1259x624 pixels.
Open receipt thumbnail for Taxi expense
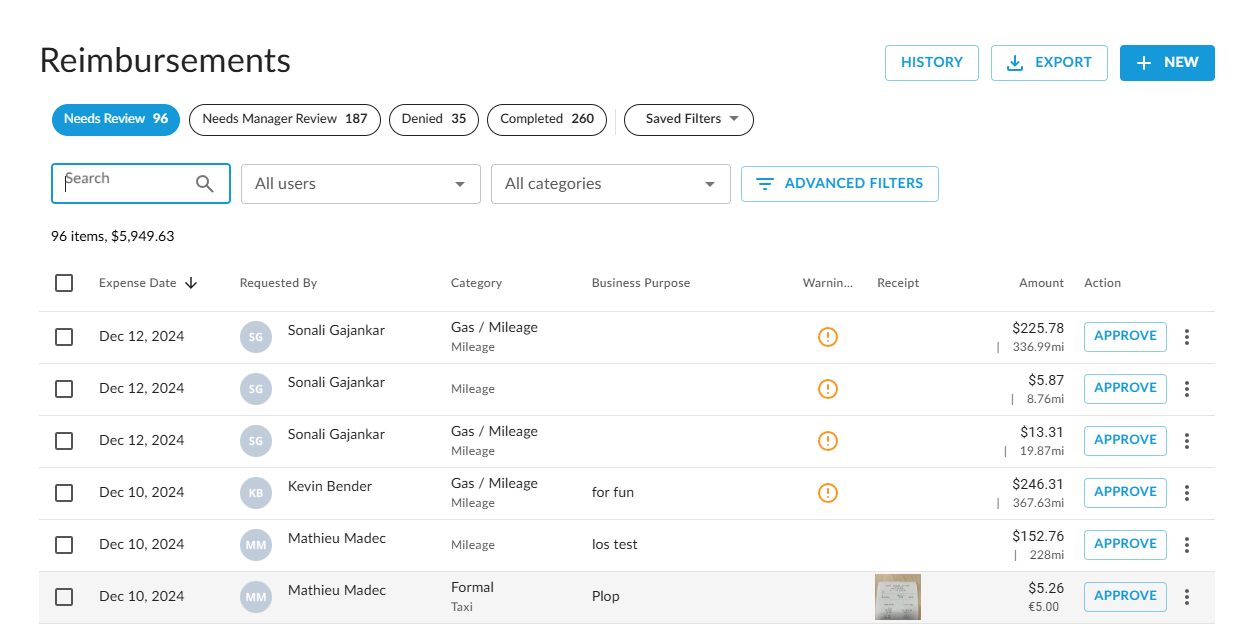[897, 597]
